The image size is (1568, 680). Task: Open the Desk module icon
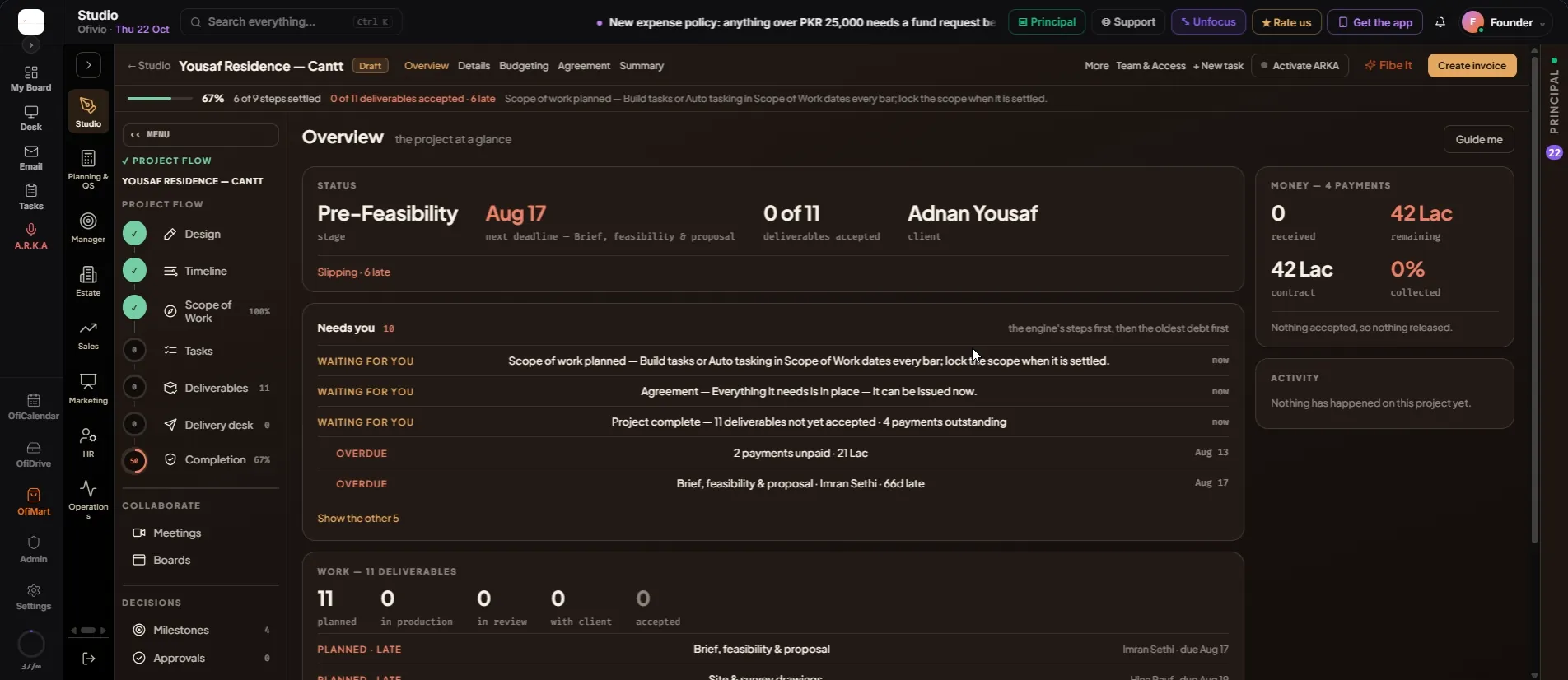30,119
